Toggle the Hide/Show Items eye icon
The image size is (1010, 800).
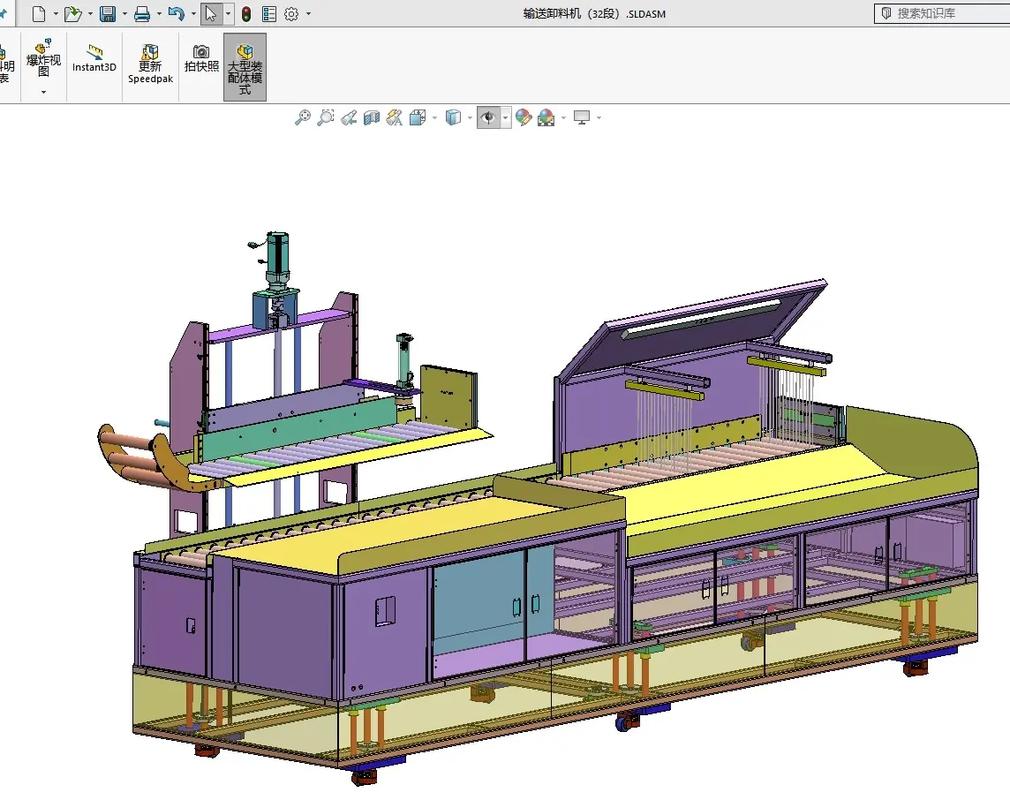[488, 118]
